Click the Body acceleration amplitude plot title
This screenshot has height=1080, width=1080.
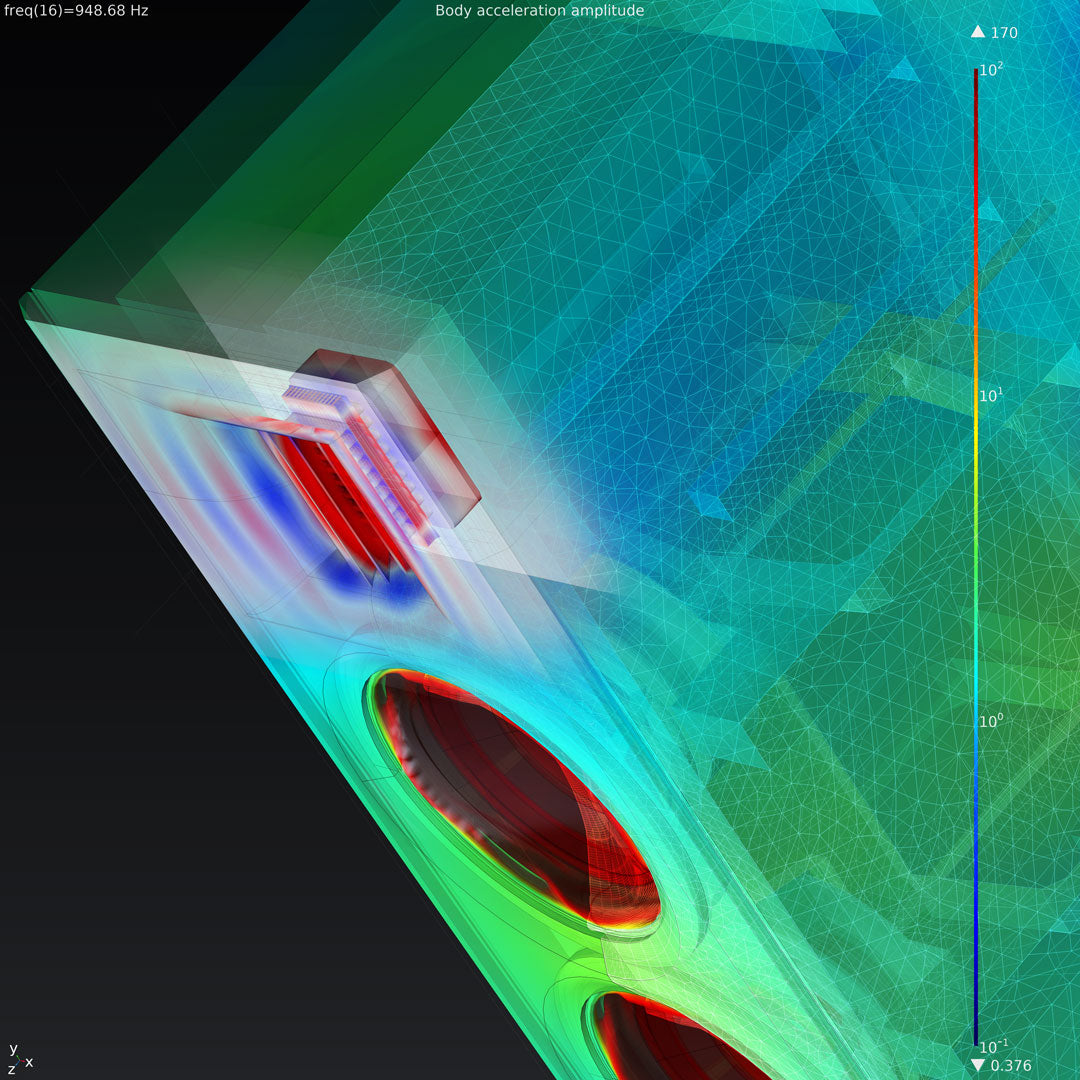[x=539, y=11]
